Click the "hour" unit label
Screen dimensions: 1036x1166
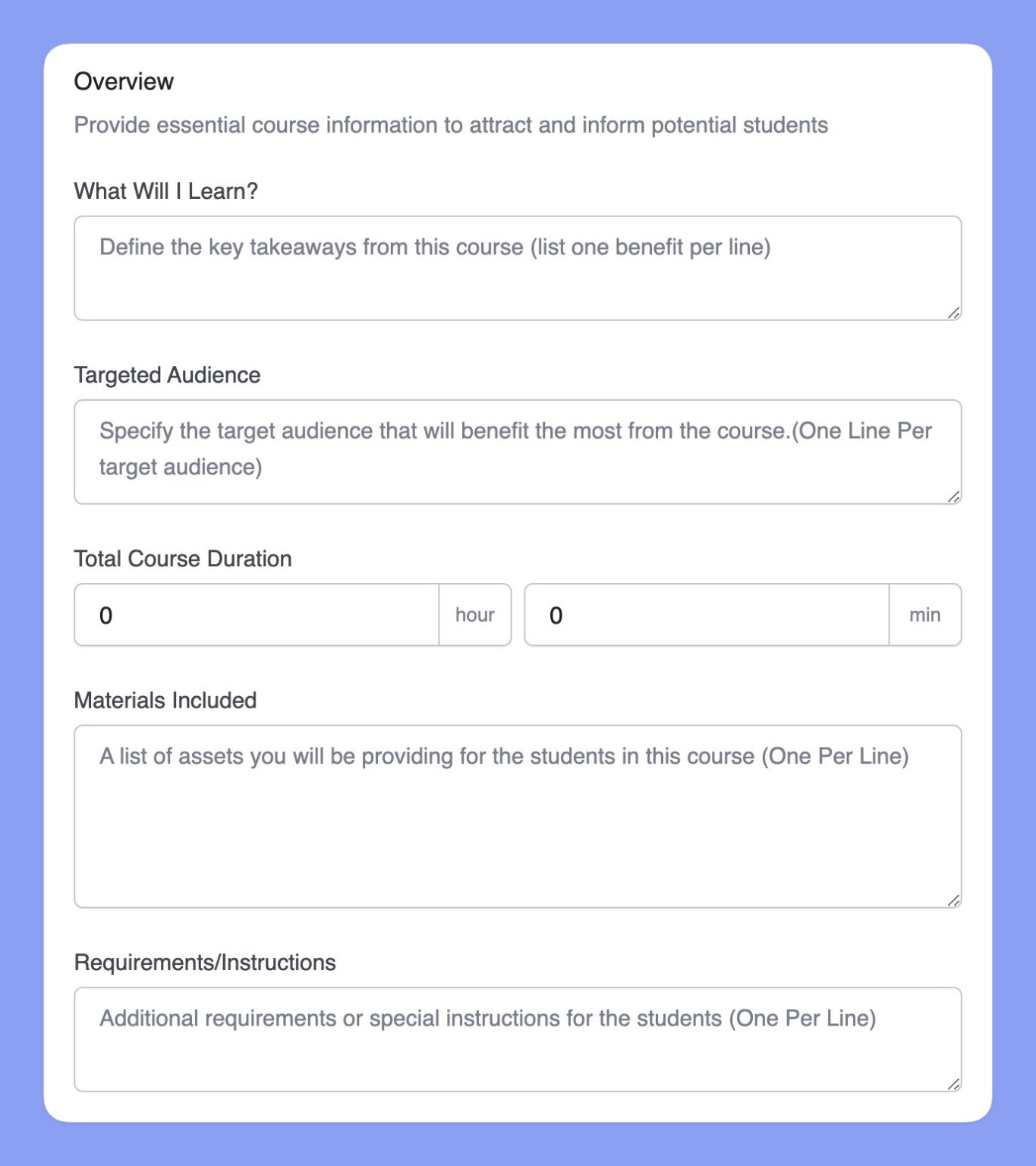click(474, 615)
